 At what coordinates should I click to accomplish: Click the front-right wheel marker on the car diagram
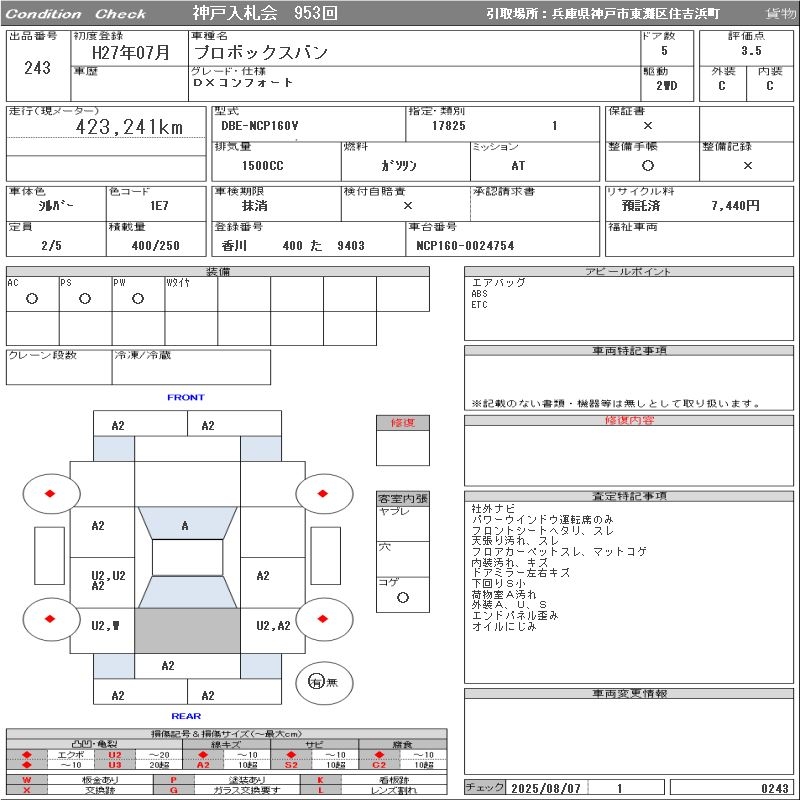(324, 493)
